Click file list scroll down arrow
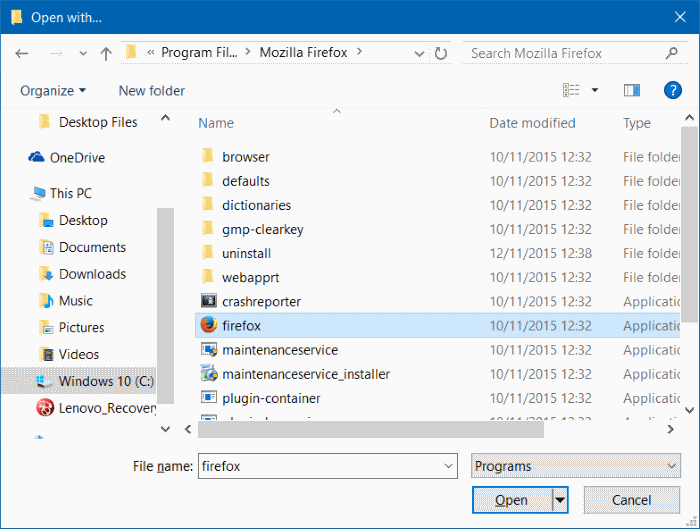The height and width of the screenshot is (529, 700). point(690,410)
